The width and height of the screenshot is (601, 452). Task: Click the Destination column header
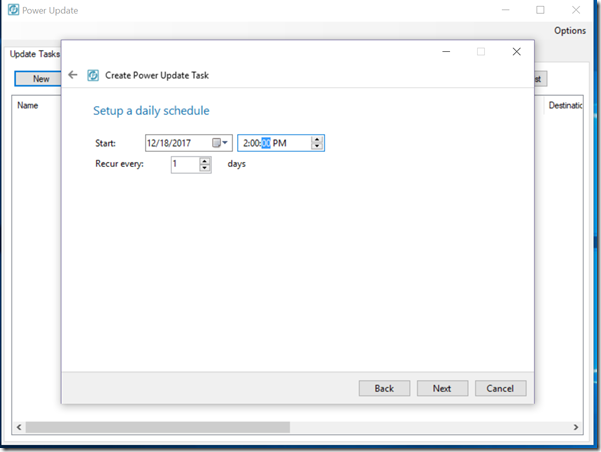point(565,105)
